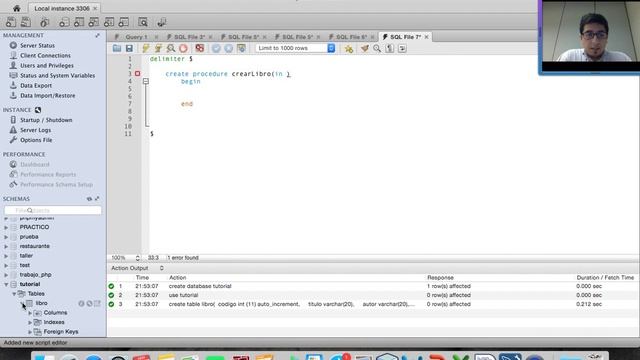
Task: Switch to the SQL File 6 tab
Action: [x=351, y=37]
